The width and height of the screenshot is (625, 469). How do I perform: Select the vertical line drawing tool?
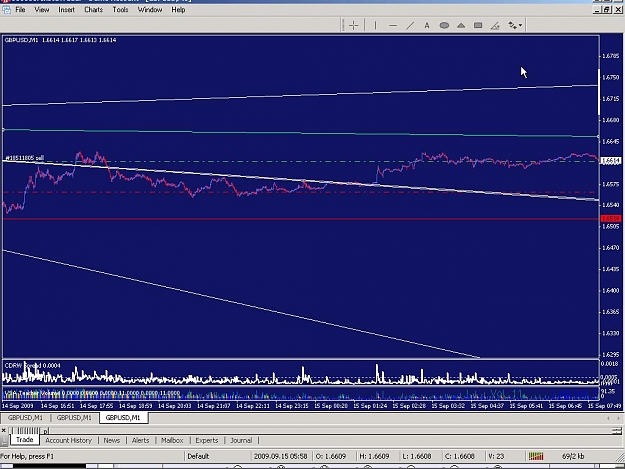[375, 26]
